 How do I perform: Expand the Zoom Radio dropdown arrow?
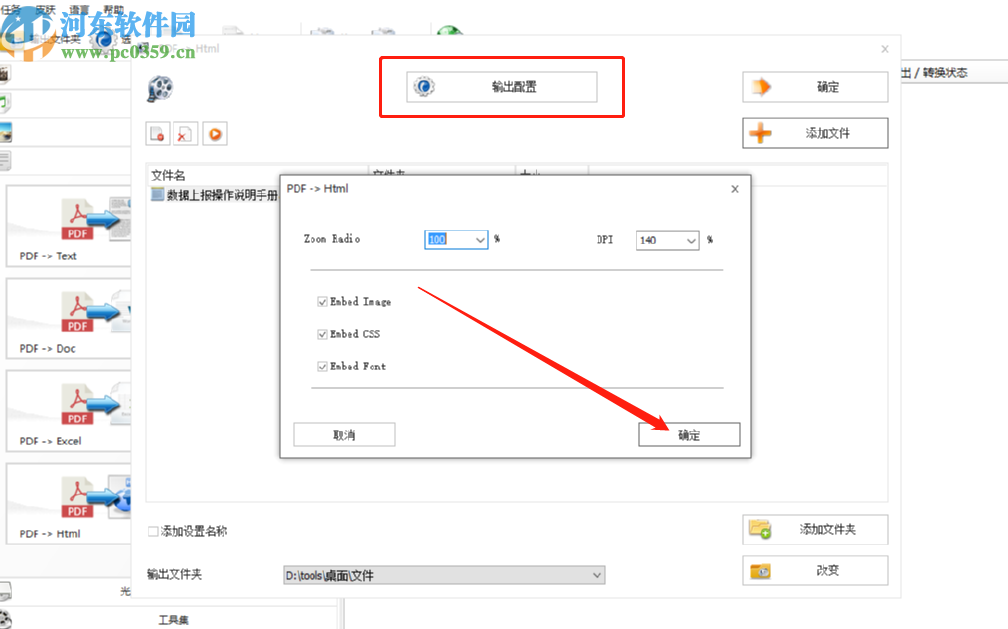[480, 240]
